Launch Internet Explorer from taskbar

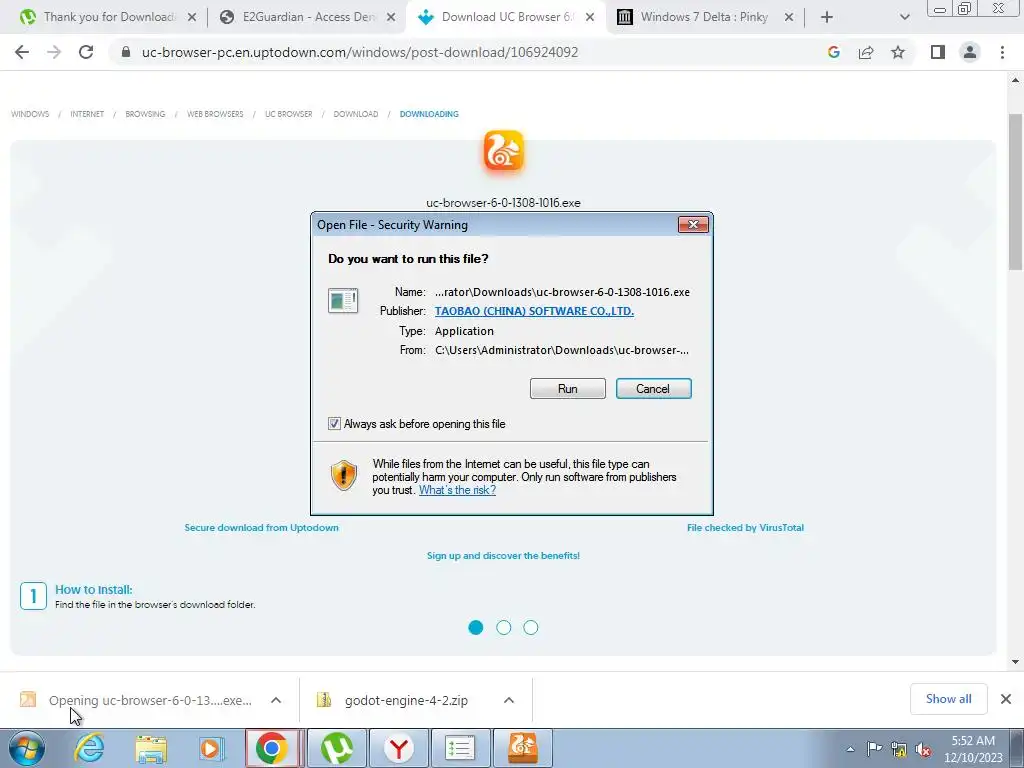pos(89,748)
